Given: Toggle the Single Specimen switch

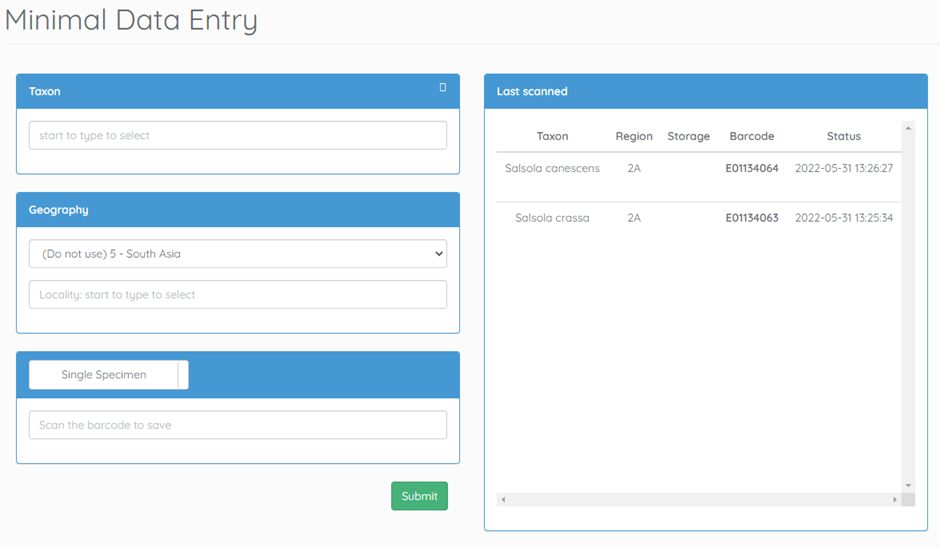Looking at the screenshot, I should (x=109, y=375).
